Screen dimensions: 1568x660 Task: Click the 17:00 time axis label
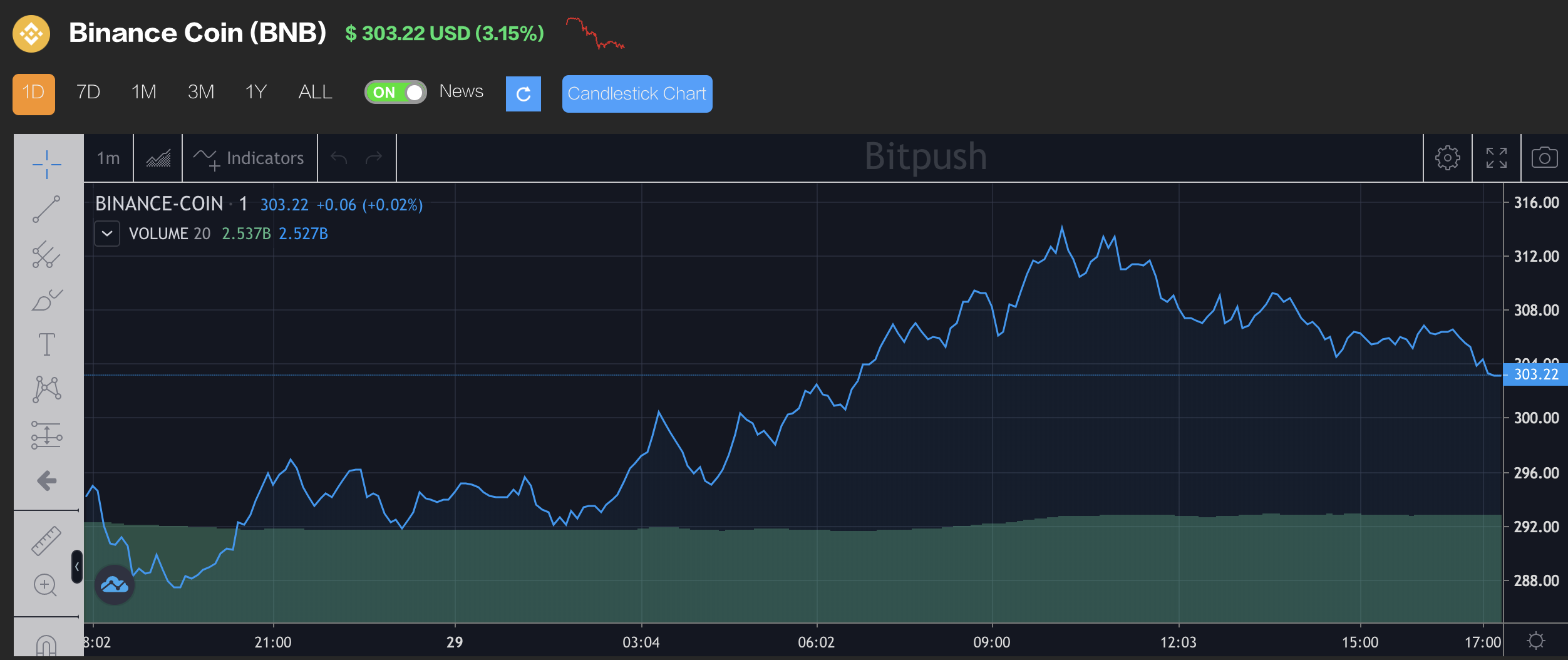[x=1483, y=642]
